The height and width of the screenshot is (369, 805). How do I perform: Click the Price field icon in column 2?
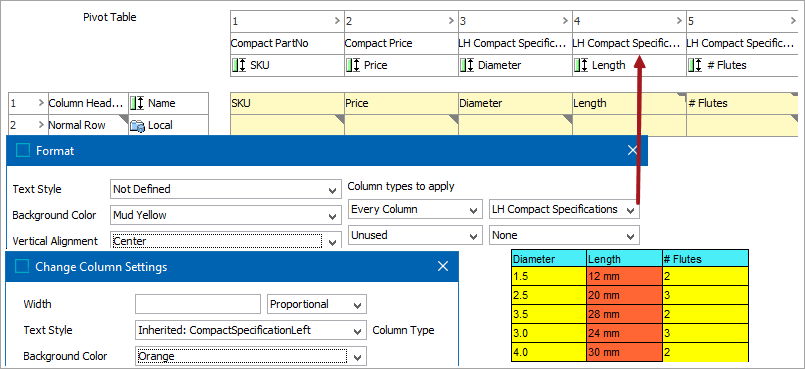pos(353,65)
